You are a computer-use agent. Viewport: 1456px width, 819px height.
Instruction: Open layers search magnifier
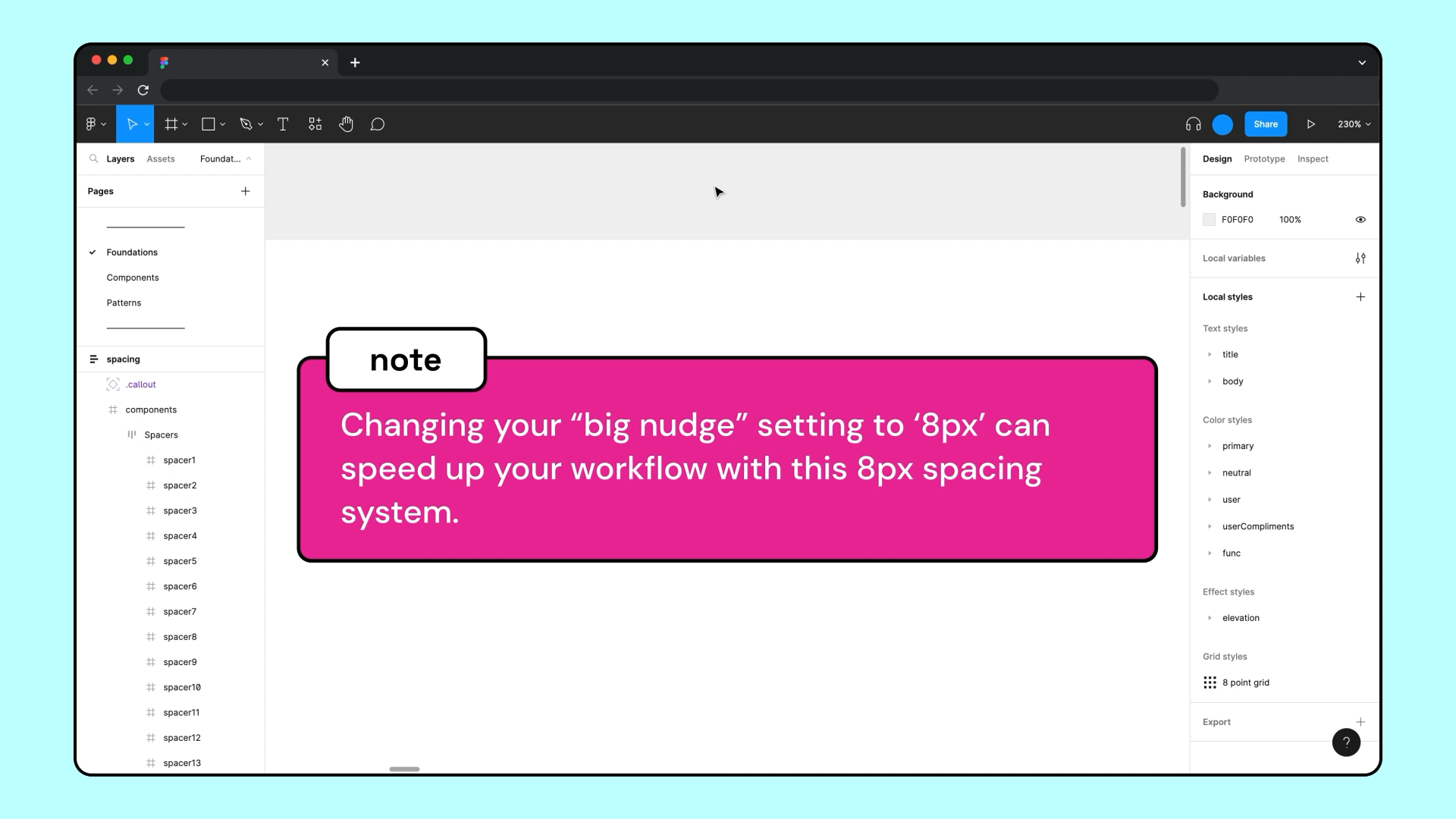(94, 158)
